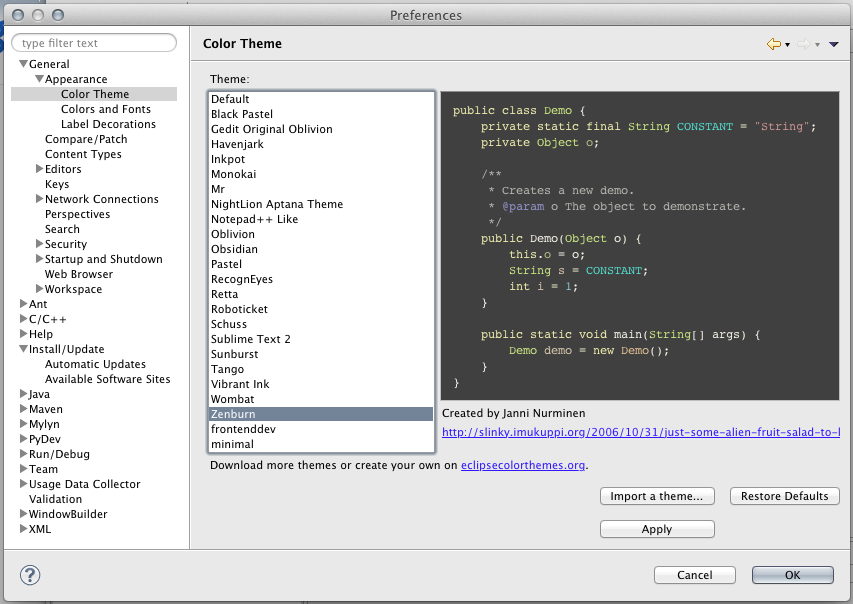The height and width of the screenshot is (604, 853).
Task: Expand the C/C++ preferences node
Action: click(23, 319)
